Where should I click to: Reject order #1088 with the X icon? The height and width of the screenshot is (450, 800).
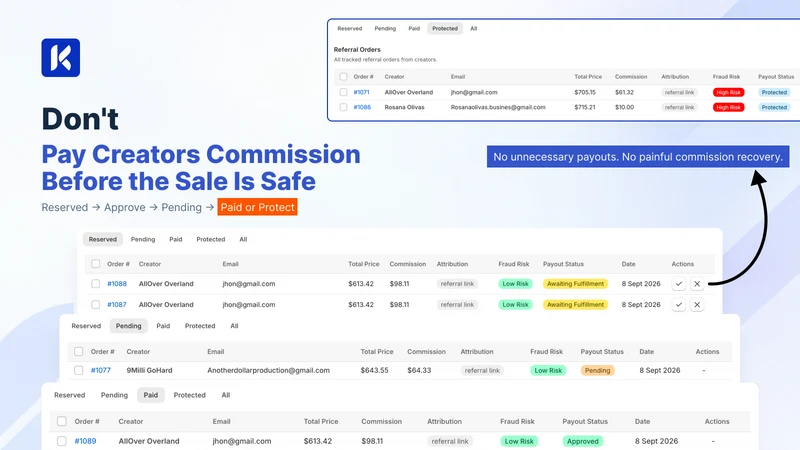tap(697, 284)
